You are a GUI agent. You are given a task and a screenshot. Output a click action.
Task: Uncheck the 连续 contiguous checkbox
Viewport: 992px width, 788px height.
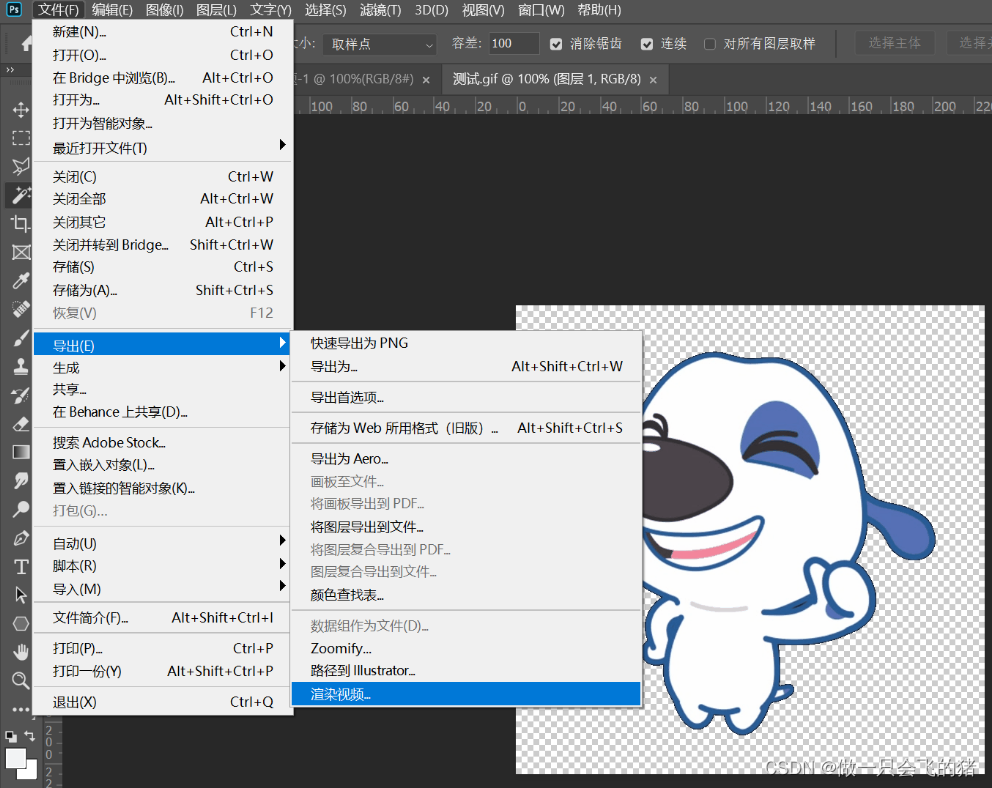tap(647, 44)
